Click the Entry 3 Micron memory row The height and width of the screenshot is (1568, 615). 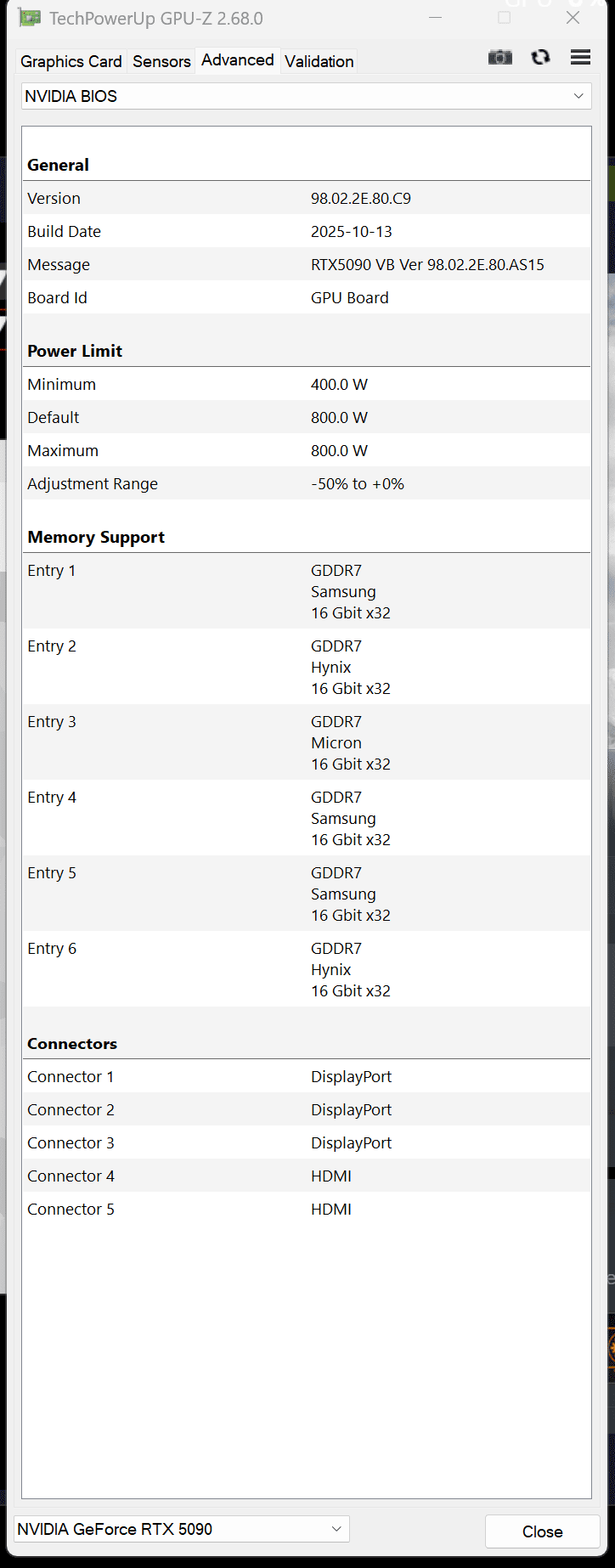pos(306,742)
